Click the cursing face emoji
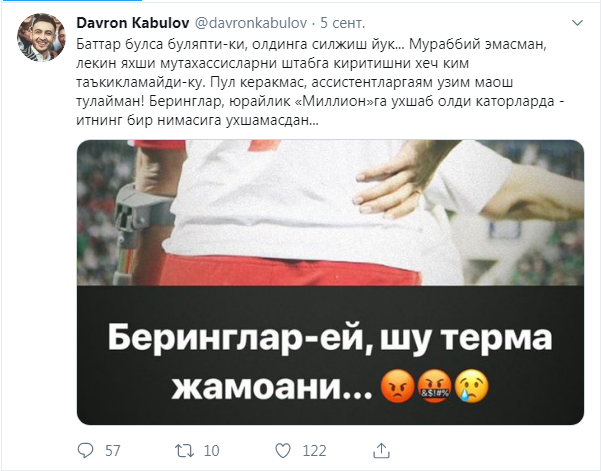The width and height of the screenshot is (601, 471). click(435, 386)
